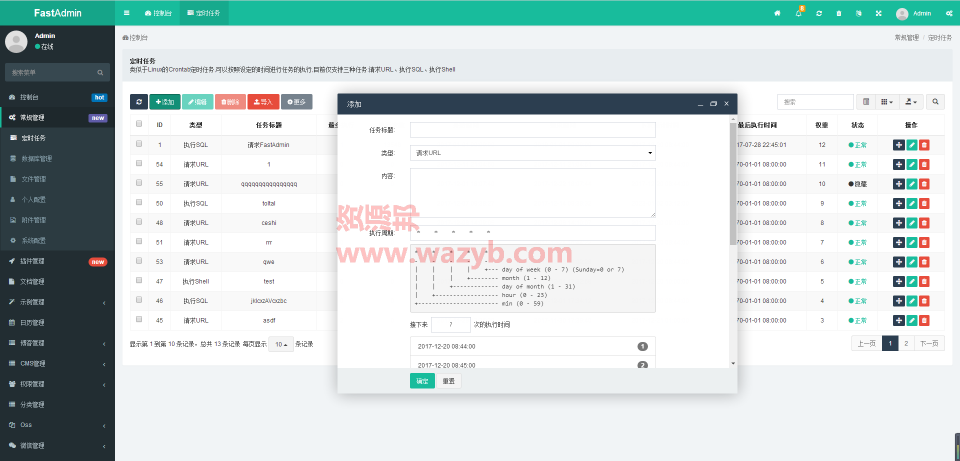
Task: Check the checkbox for row ID 55
Action: 139,182
